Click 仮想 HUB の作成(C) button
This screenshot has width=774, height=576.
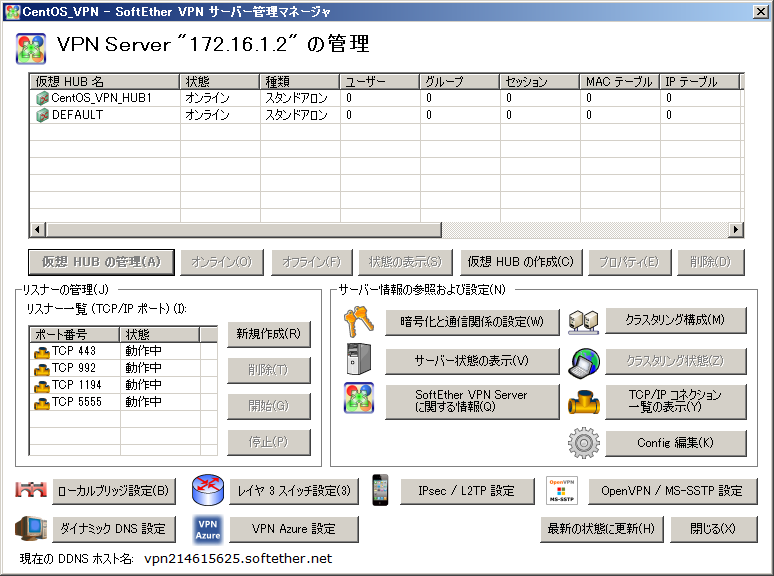click(x=521, y=262)
